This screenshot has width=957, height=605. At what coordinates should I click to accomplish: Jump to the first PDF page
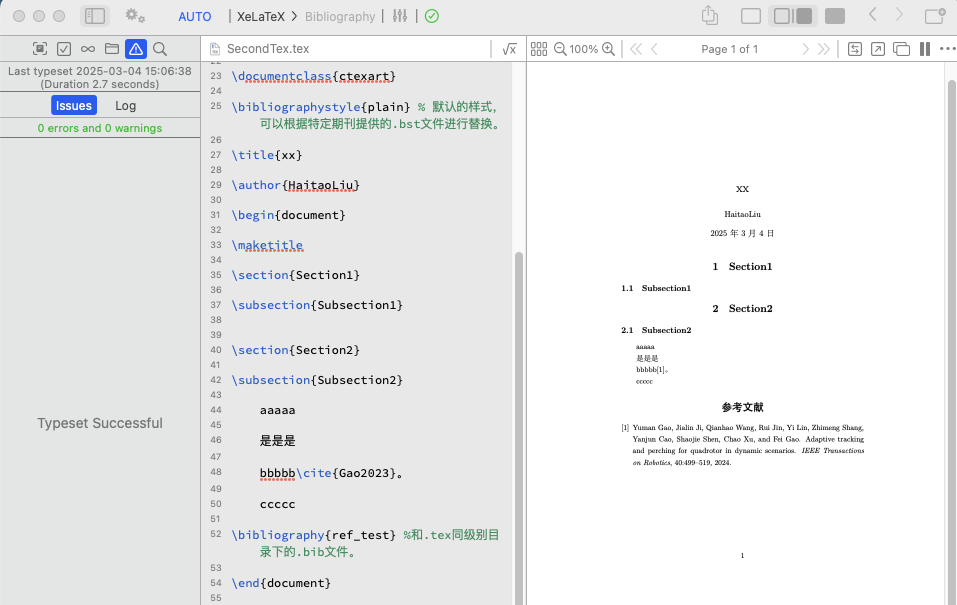[636, 49]
